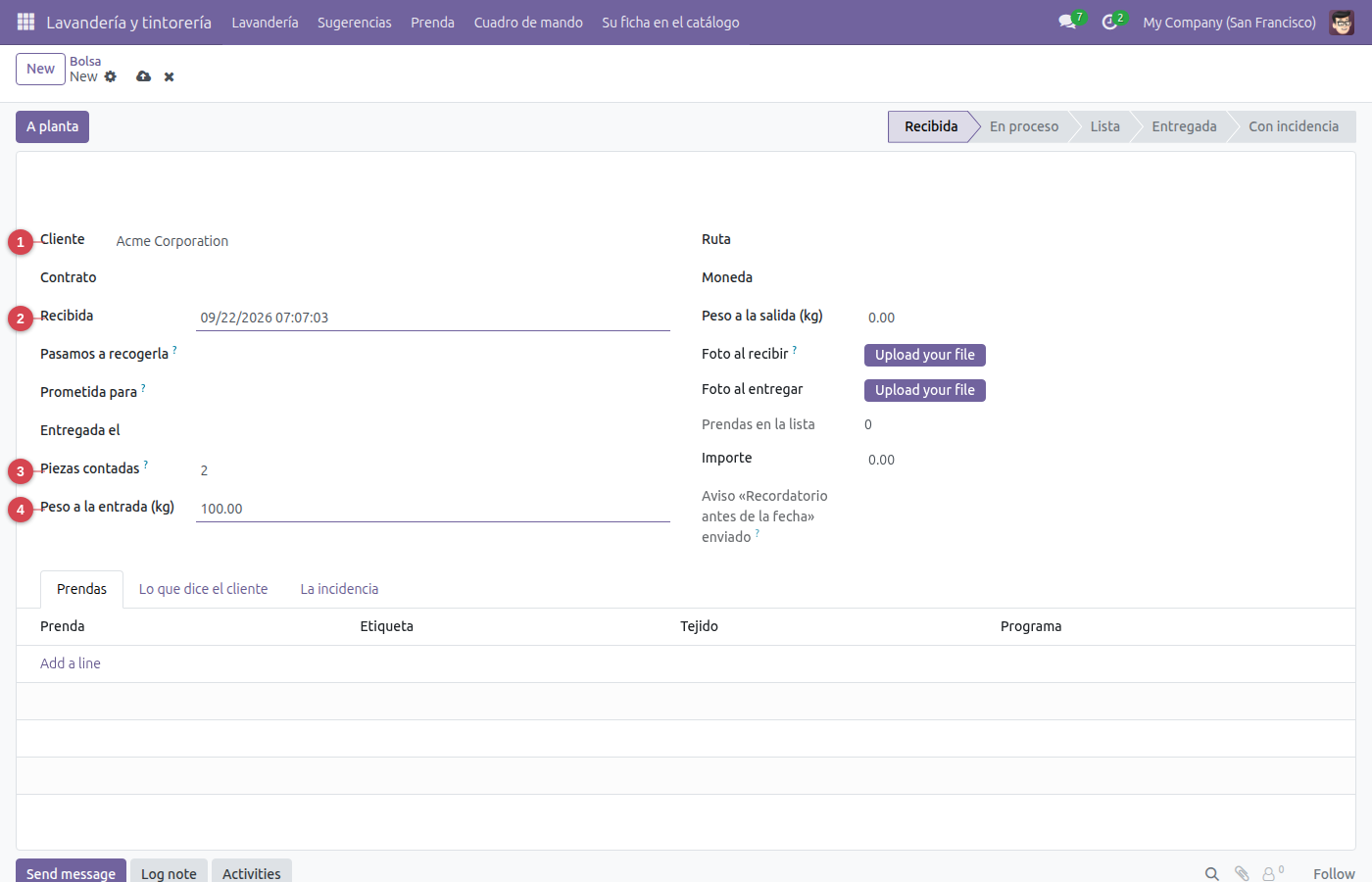1372x882 pixels.
Task: Open the conversations messages icon
Action: [x=1067, y=22]
